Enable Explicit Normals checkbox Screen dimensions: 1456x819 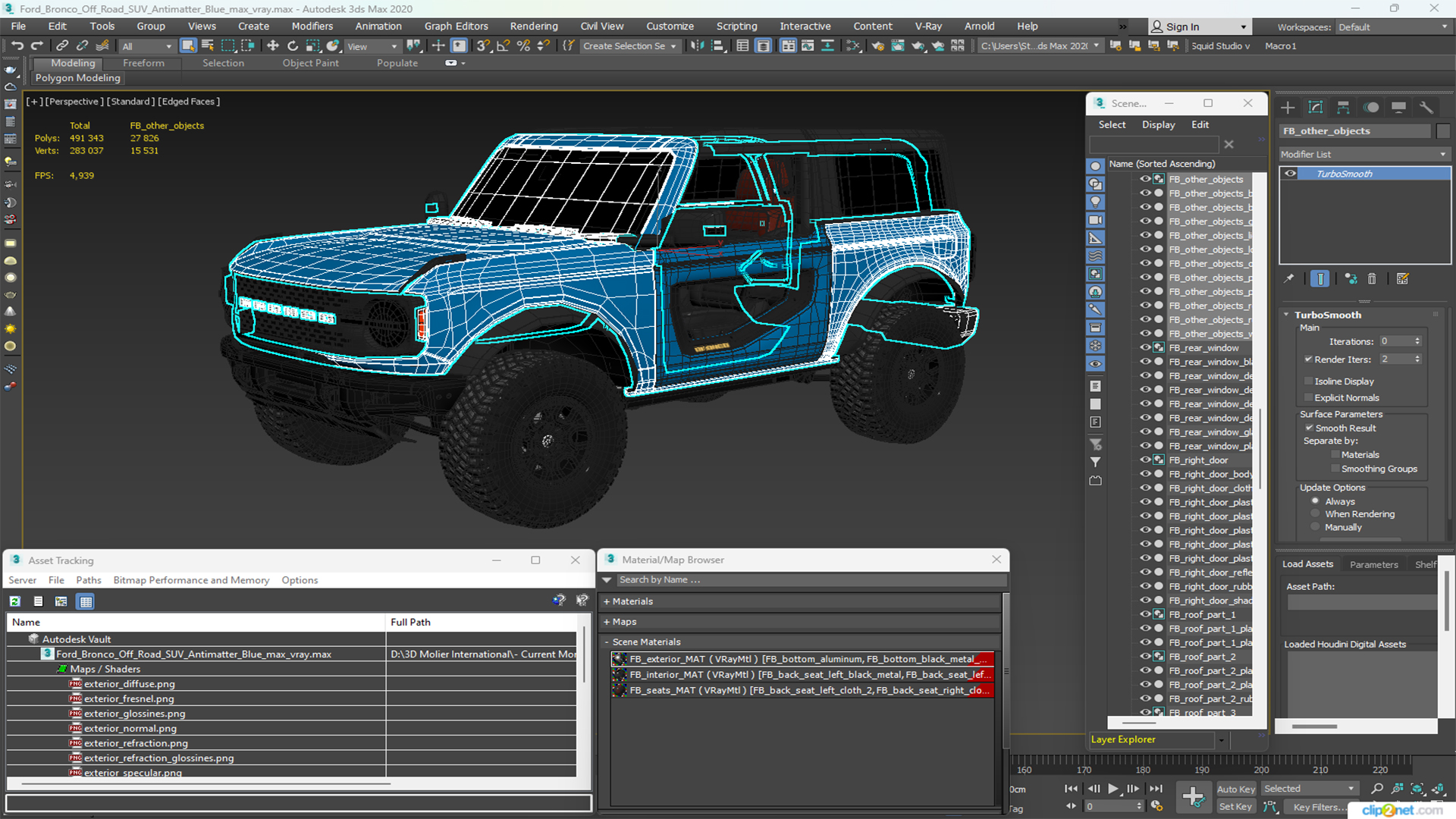[1308, 398]
